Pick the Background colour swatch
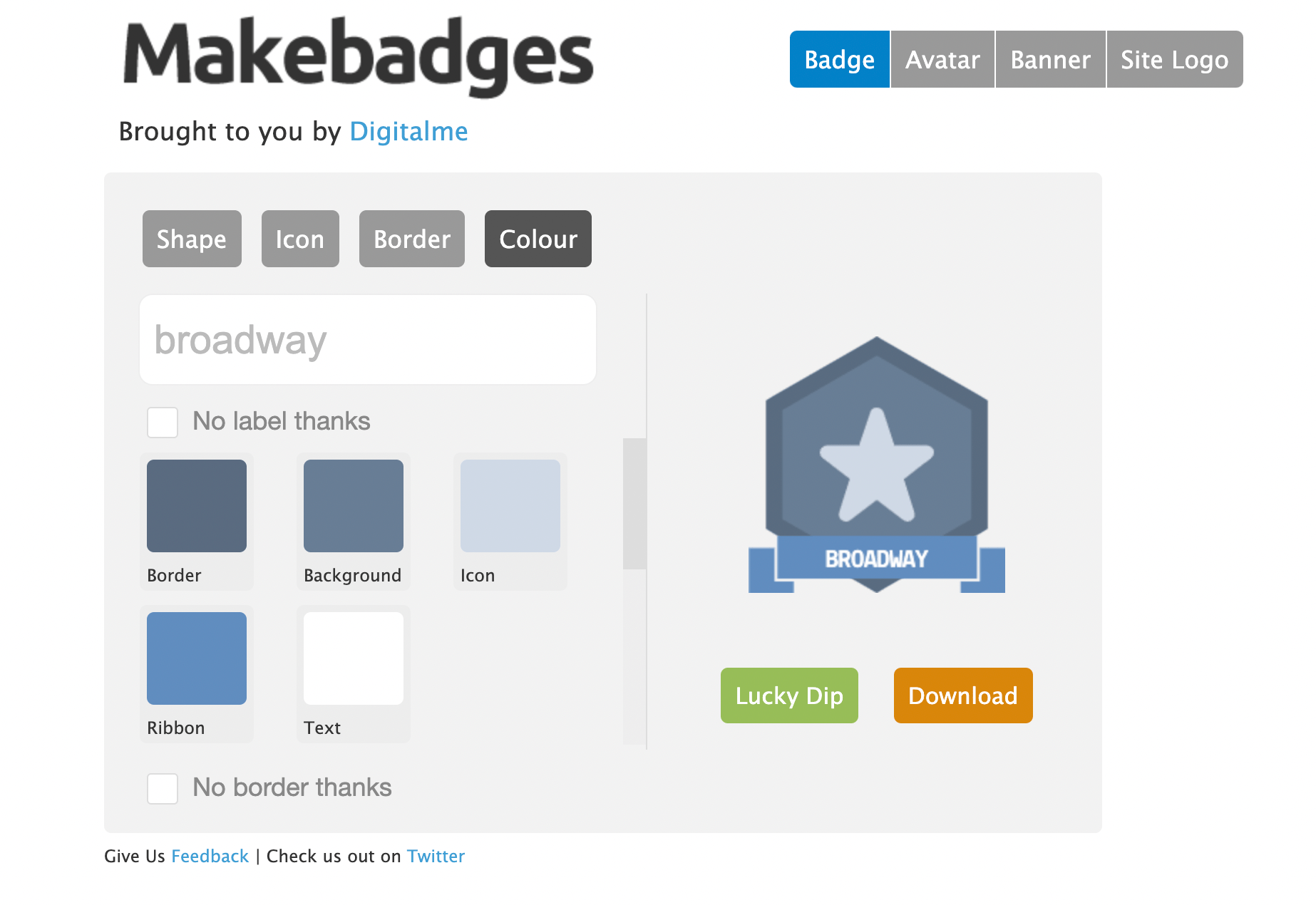 coord(354,506)
